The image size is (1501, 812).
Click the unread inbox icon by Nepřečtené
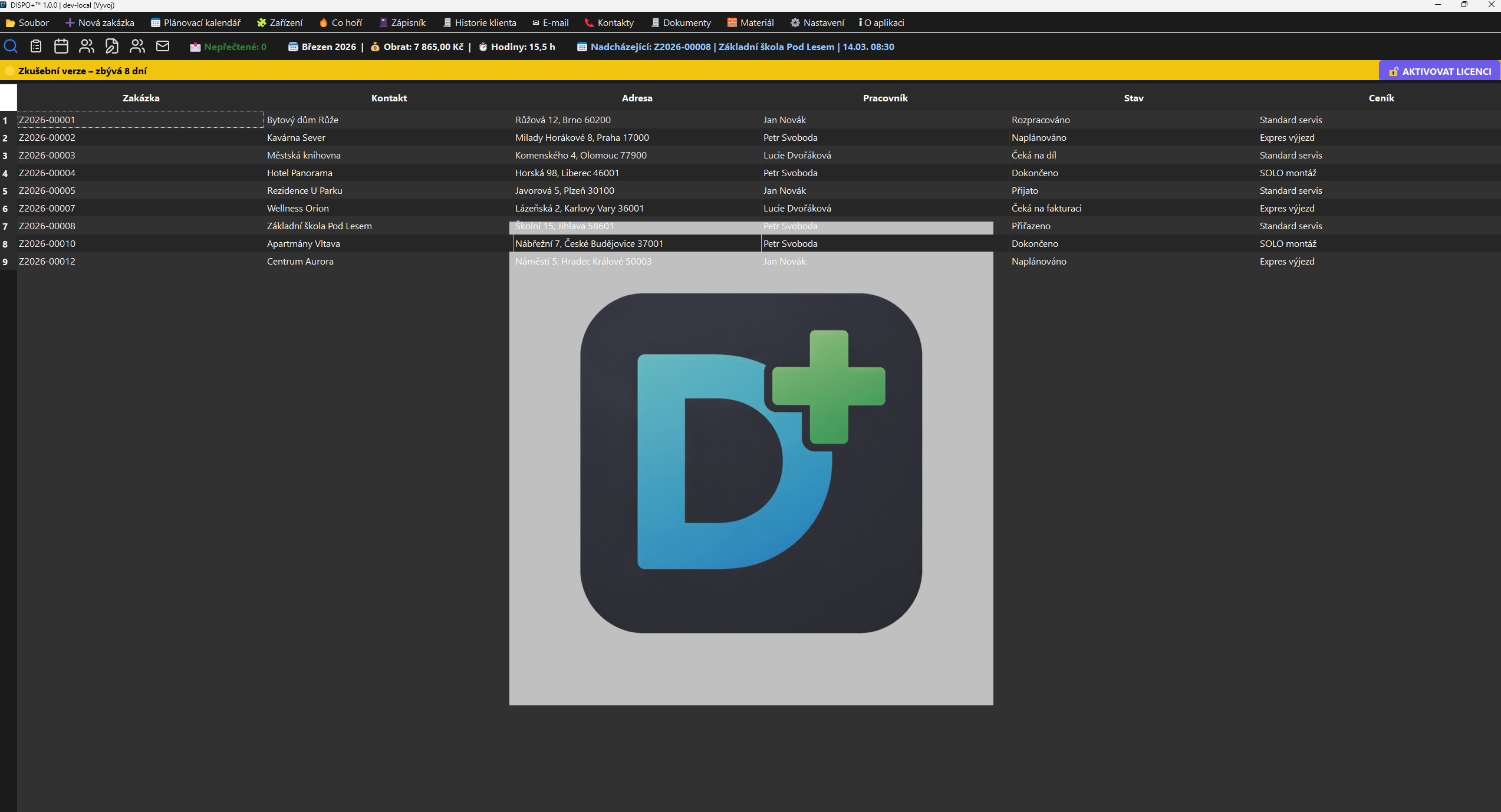pos(195,47)
